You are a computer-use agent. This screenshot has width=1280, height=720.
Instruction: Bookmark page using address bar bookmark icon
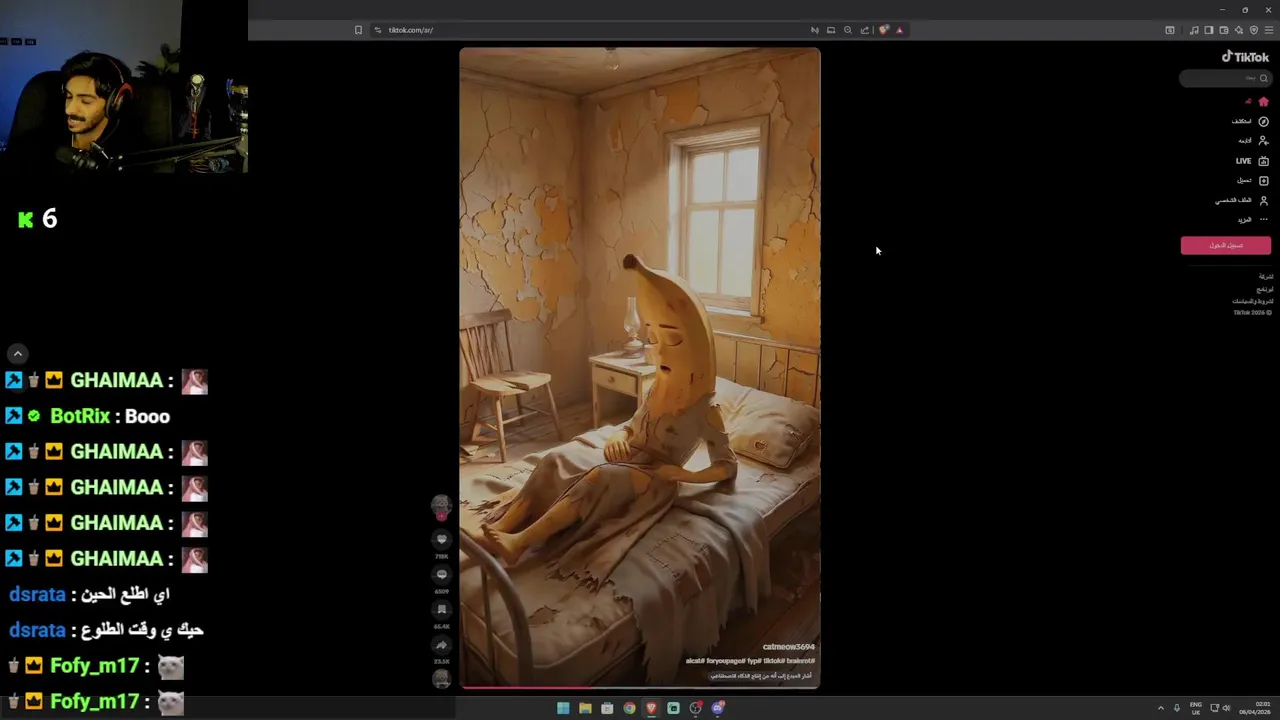[x=358, y=30]
